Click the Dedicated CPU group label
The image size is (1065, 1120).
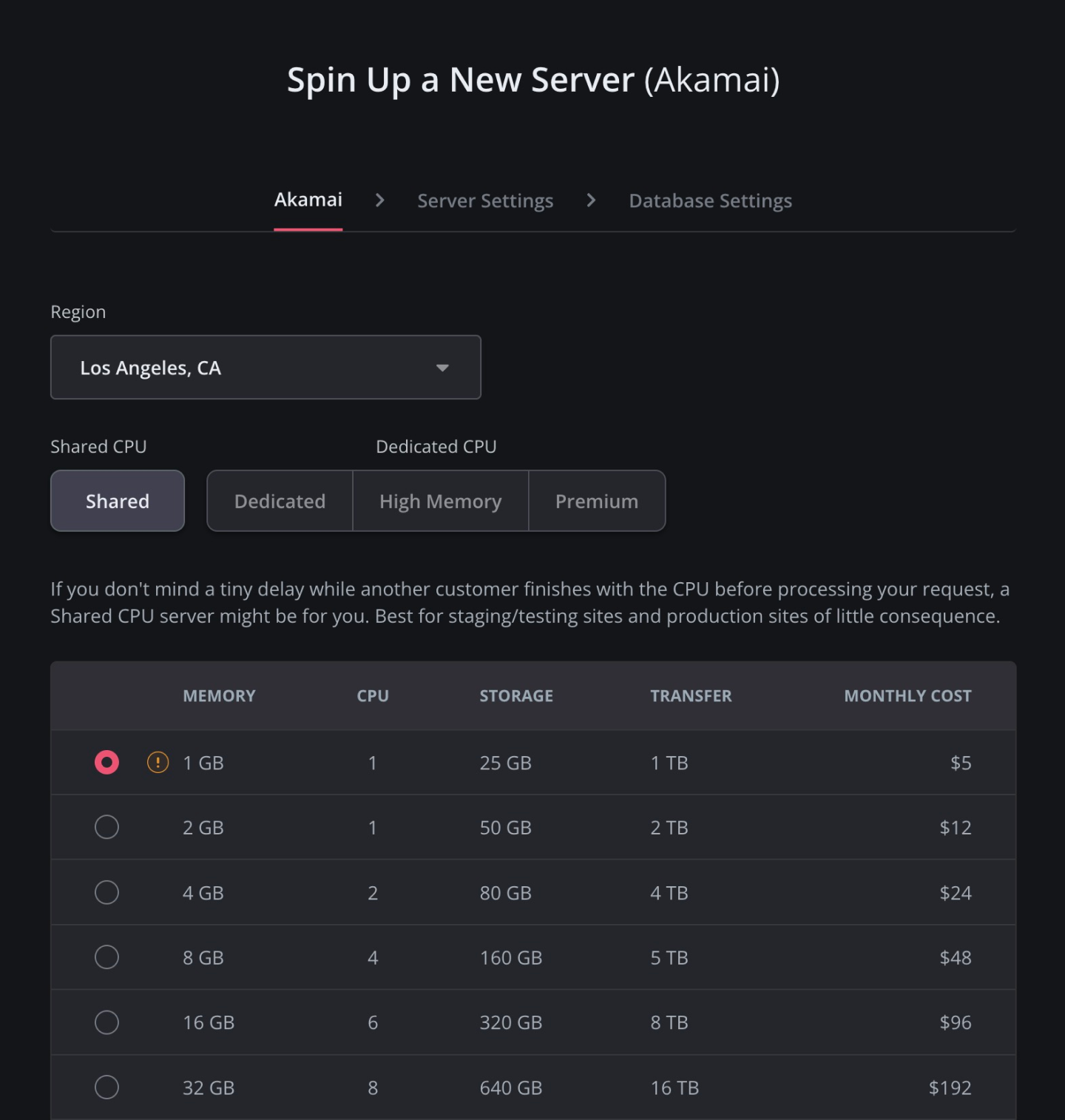click(436, 447)
